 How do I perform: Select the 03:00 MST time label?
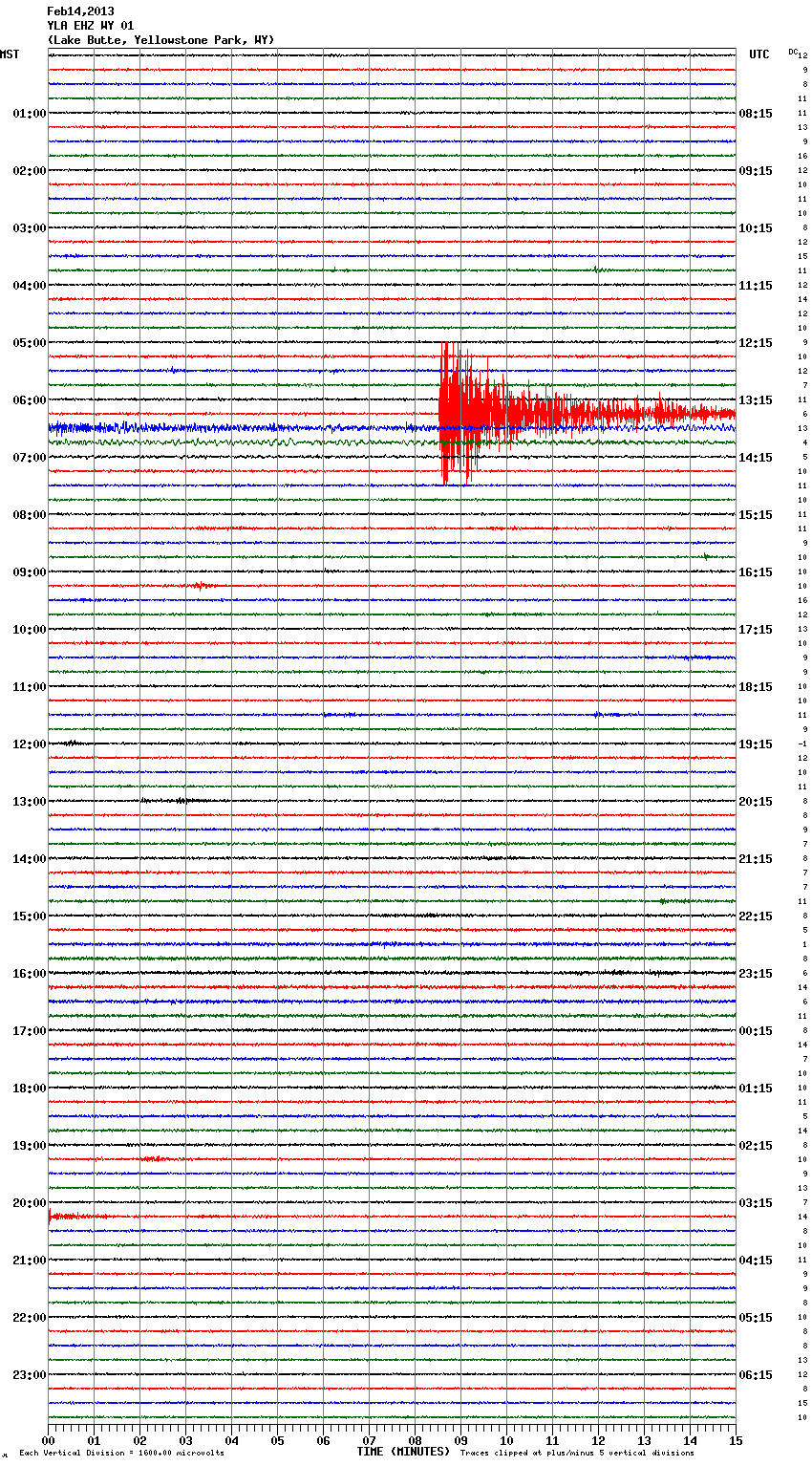pos(29,228)
